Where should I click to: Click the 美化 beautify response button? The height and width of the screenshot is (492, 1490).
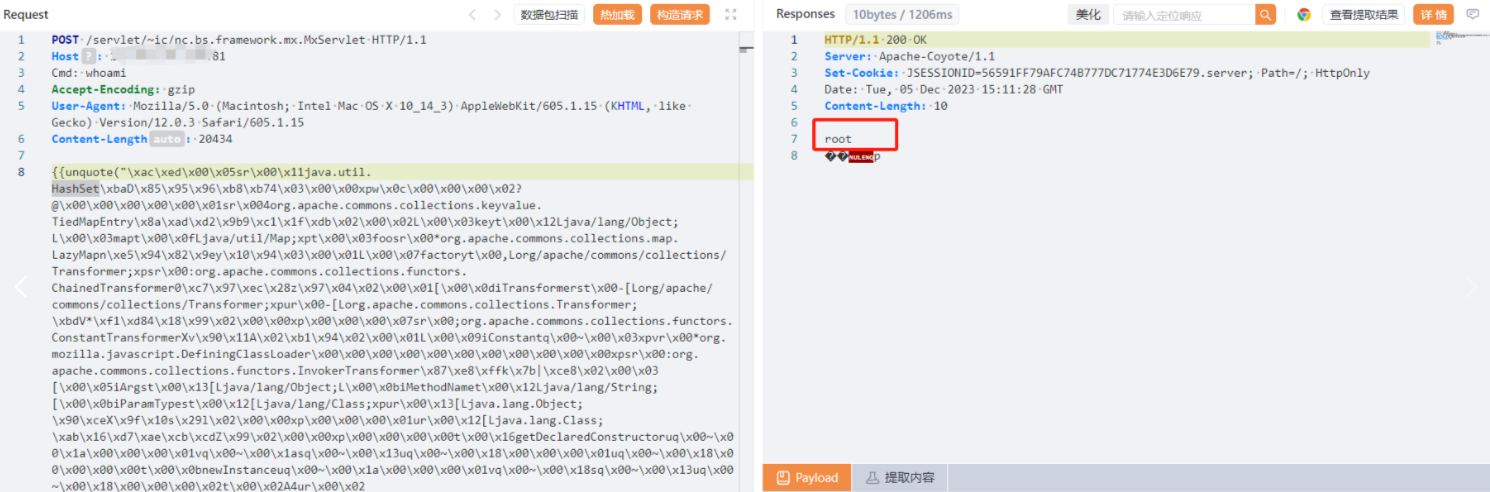coord(1087,15)
